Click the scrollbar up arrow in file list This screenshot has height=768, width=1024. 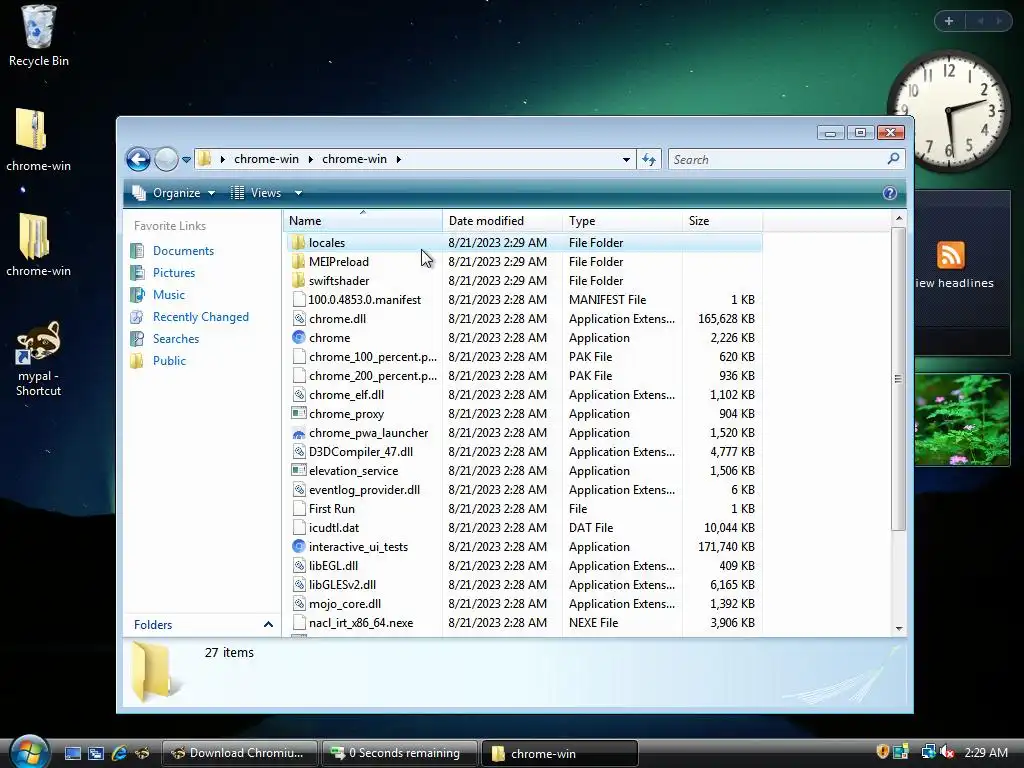[x=899, y=218]
